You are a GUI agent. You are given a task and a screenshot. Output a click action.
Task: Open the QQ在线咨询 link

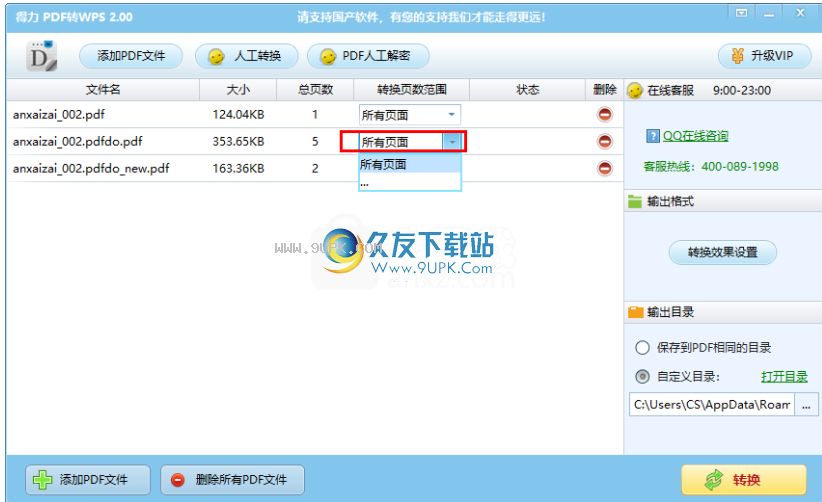click(696, 136)
